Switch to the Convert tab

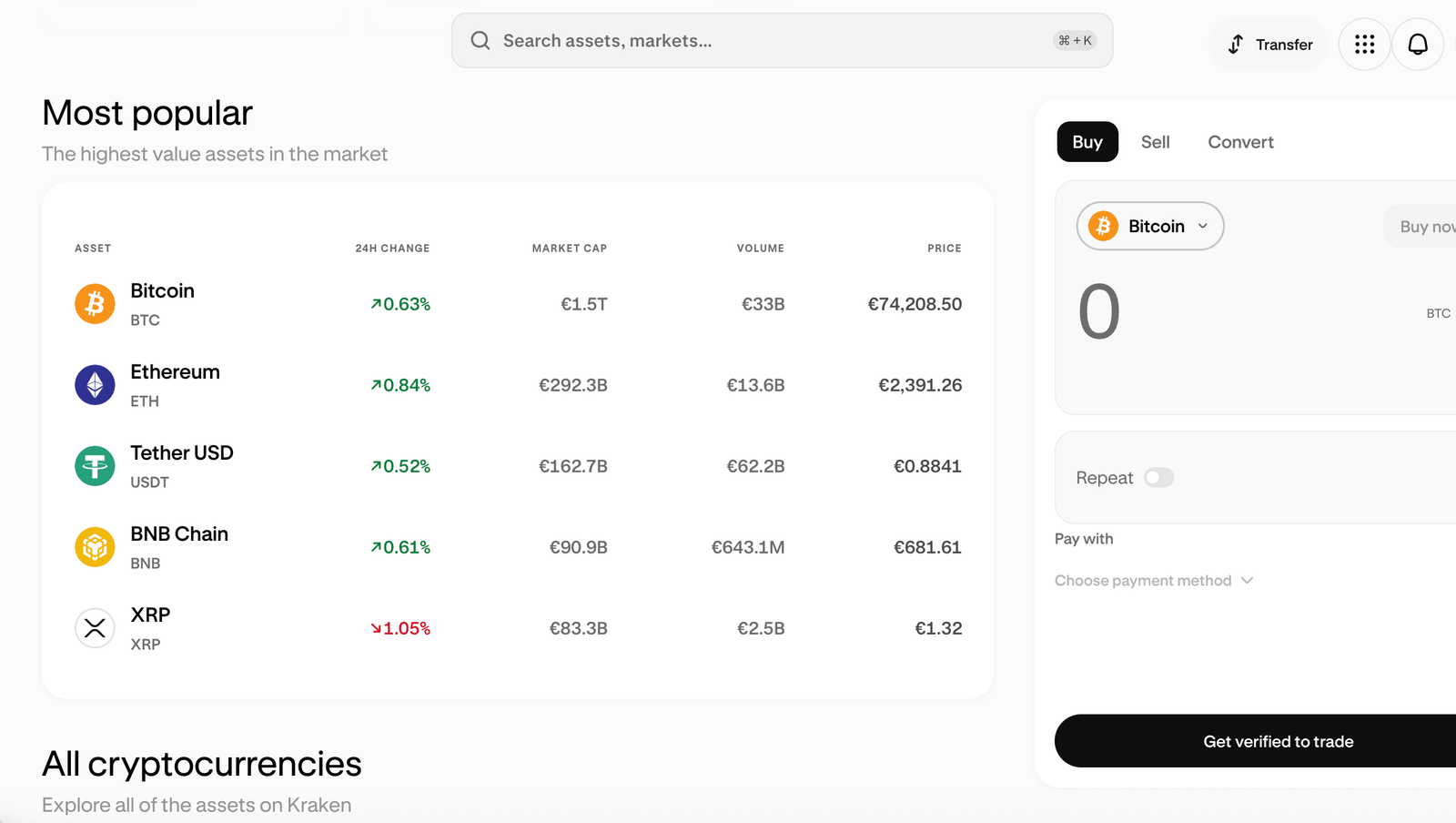tap(1240, 142)
